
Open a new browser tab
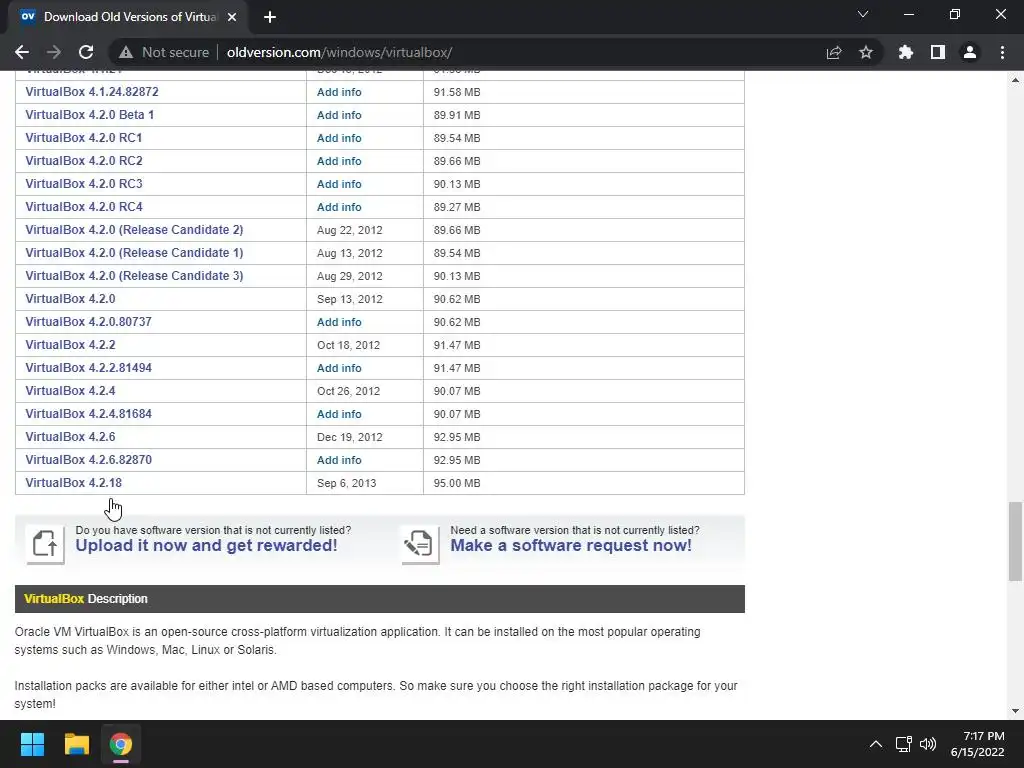click(x=270, y=17)
